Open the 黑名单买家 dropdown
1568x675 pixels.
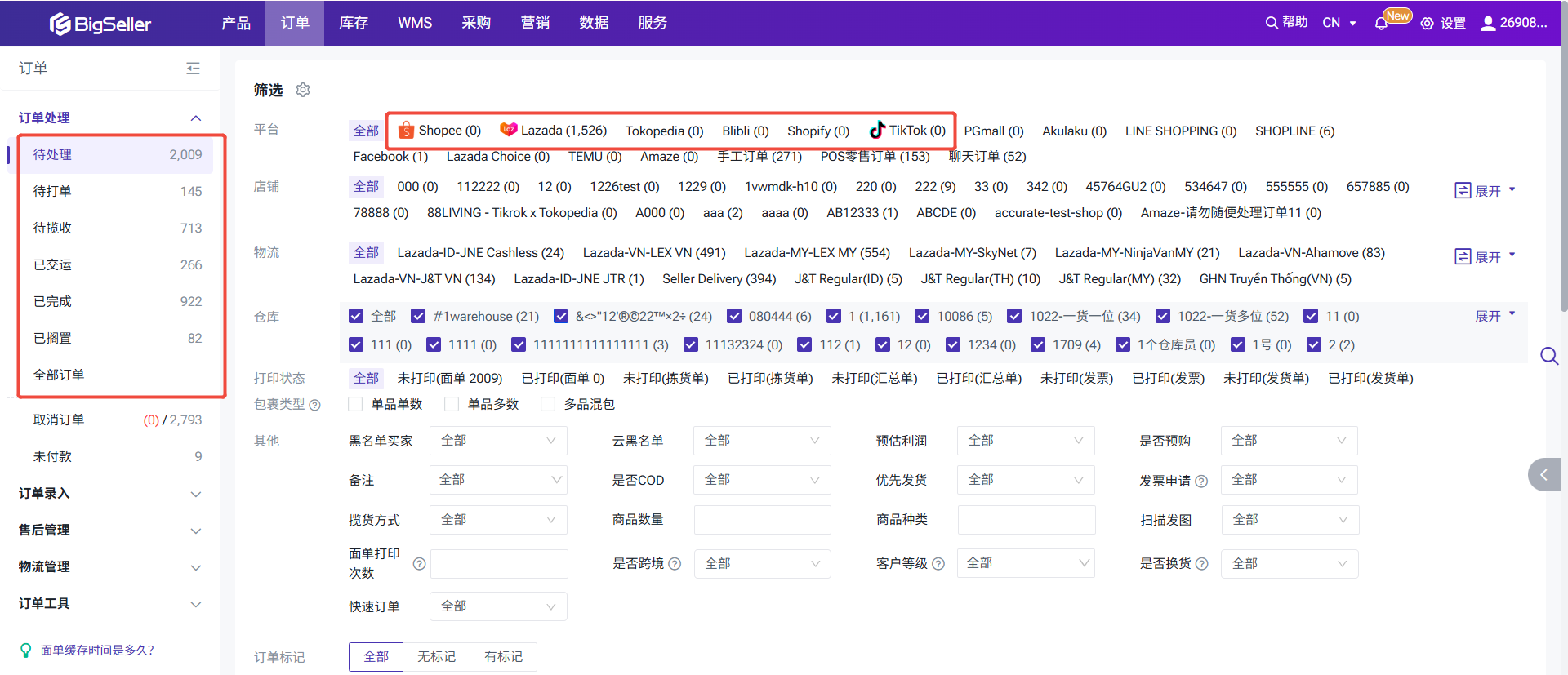(x=498, y=441)
